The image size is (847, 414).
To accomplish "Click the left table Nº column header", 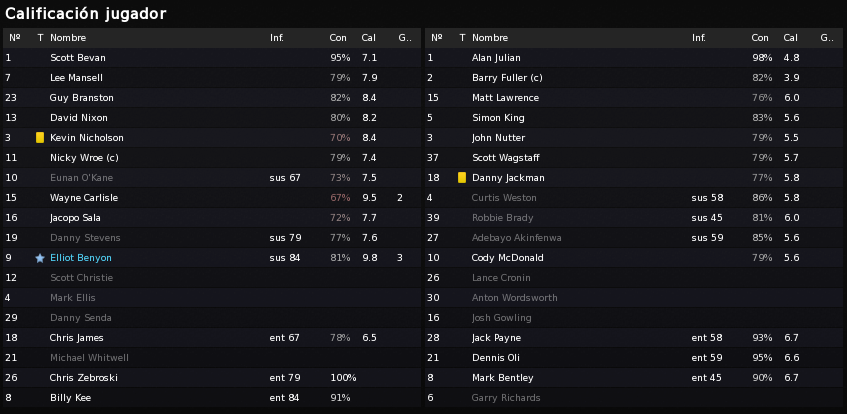I will pos(15,38).
